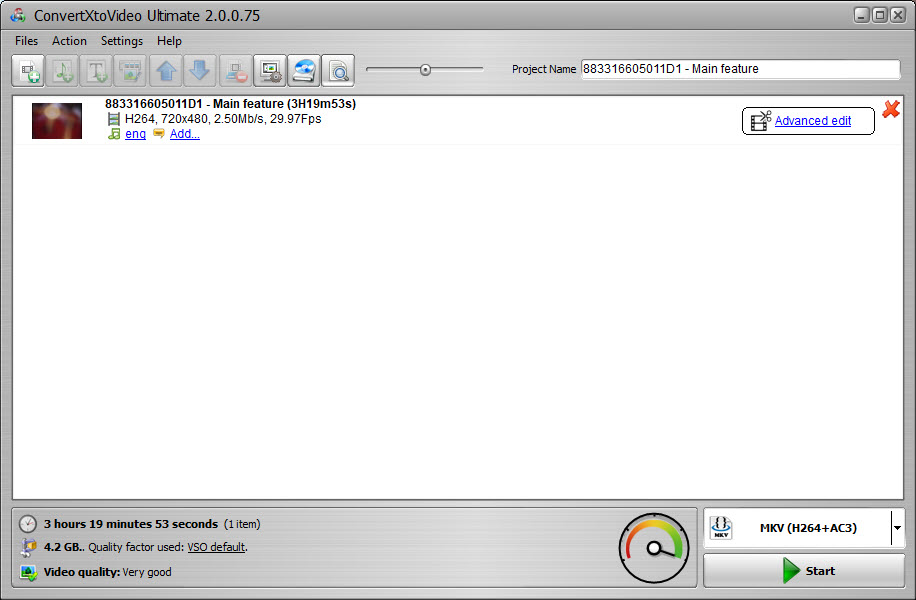Image resolution: width=916 pixels, height=600 pixels.
Task: Open the VSO default quality factor link
Action: [216, 547]
